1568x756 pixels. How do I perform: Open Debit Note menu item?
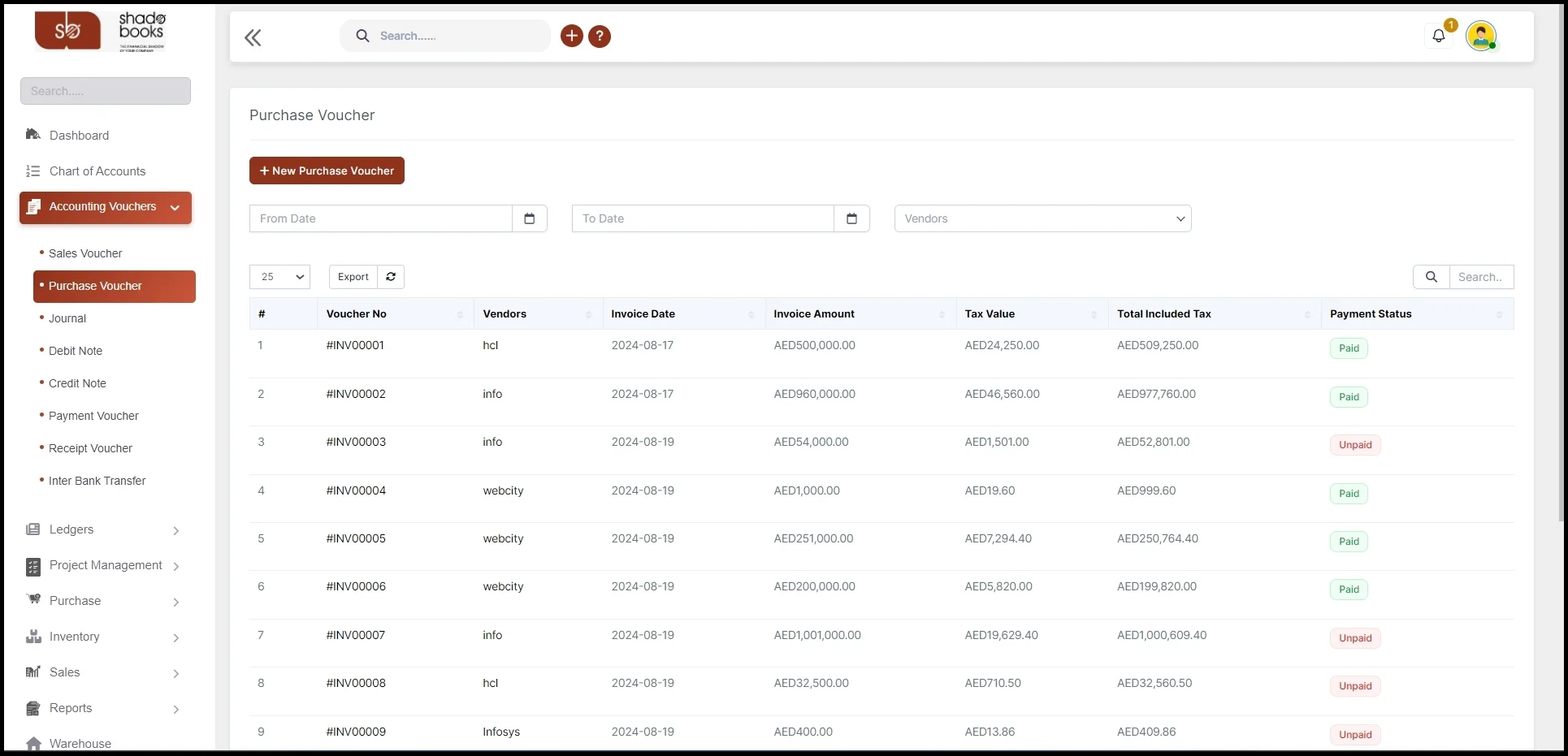tap(76, 351)
